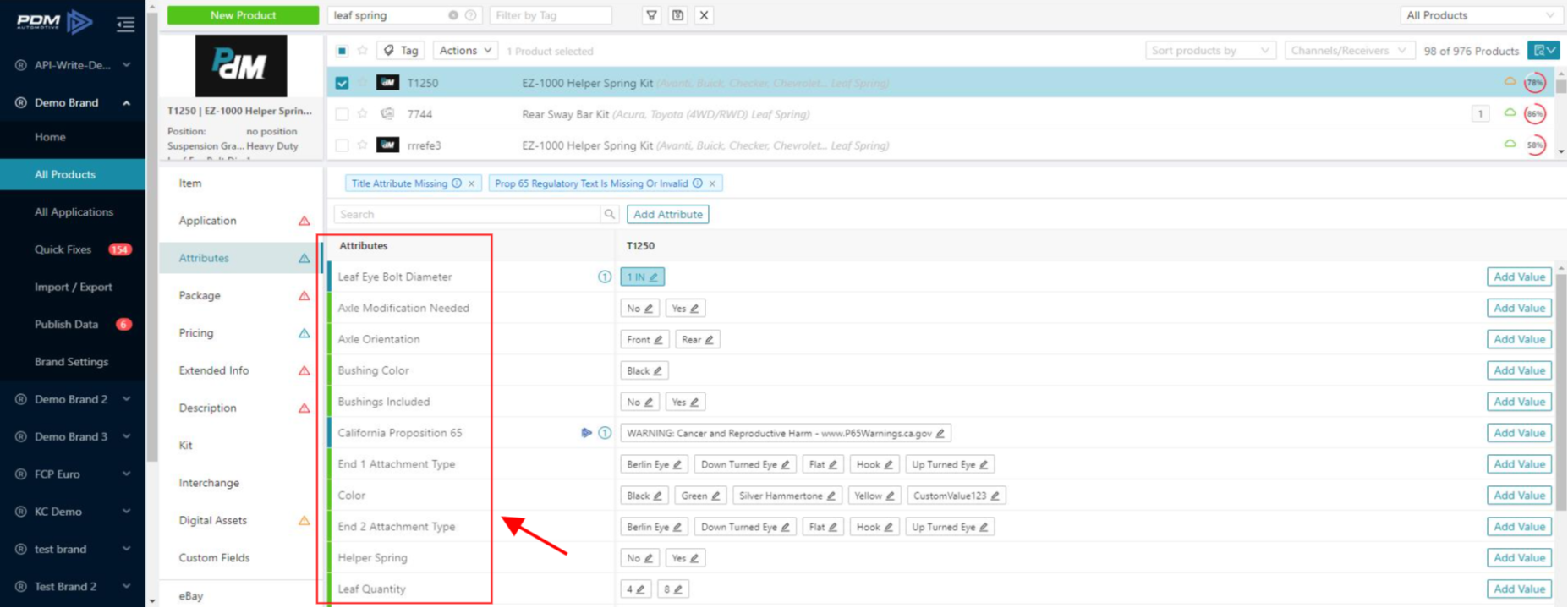Open the Sort products by dropdown
This screenshot has width=1568, height=608.
(1209, 51)
